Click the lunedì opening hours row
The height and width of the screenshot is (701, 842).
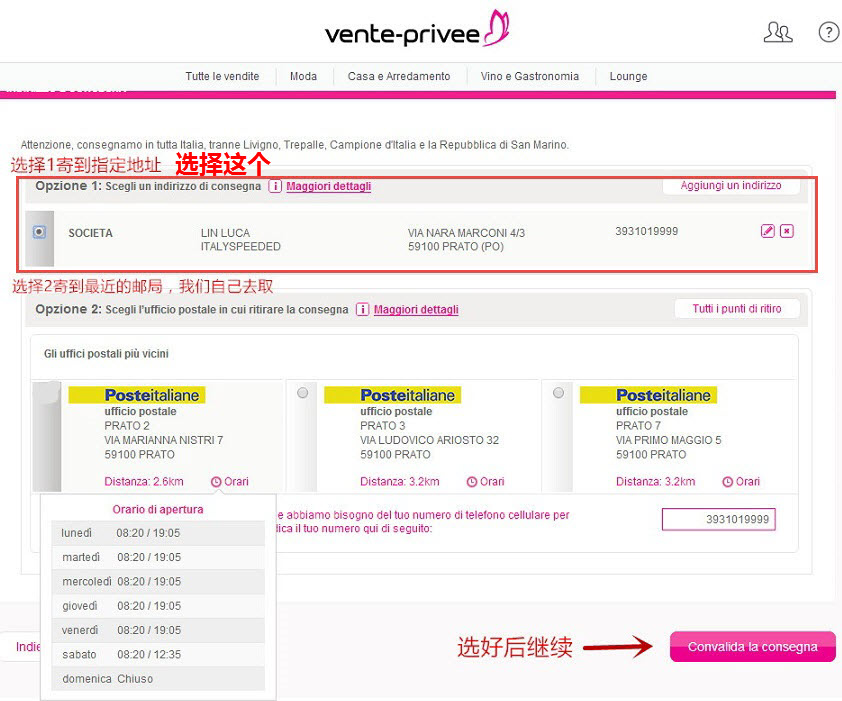click(158, 533)
